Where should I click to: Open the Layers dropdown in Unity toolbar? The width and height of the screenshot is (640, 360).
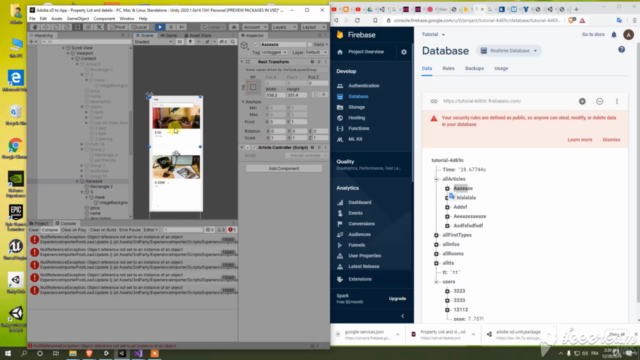coord(284,27)
